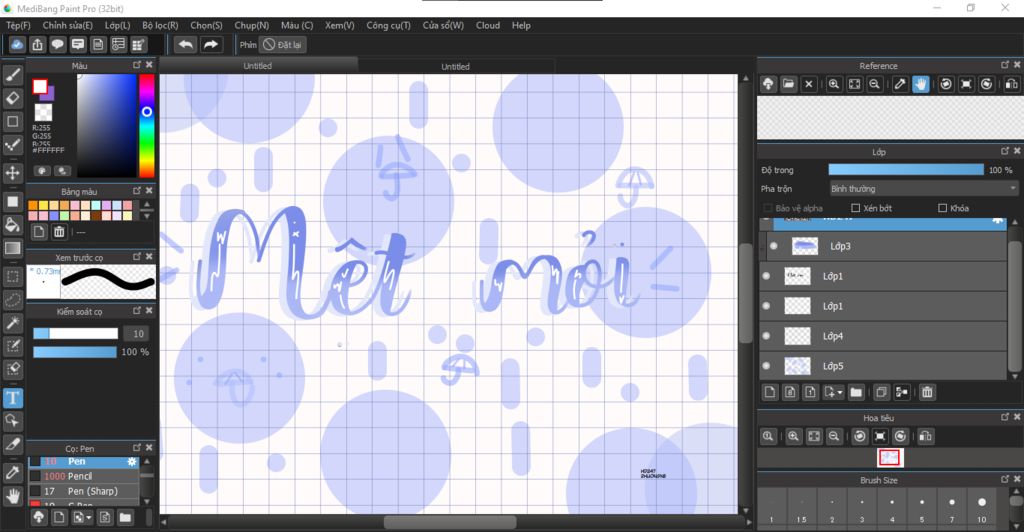Pop out the Lớp layers panel
Viewport: 1024px width, 532px height.
pos(1005,151)
